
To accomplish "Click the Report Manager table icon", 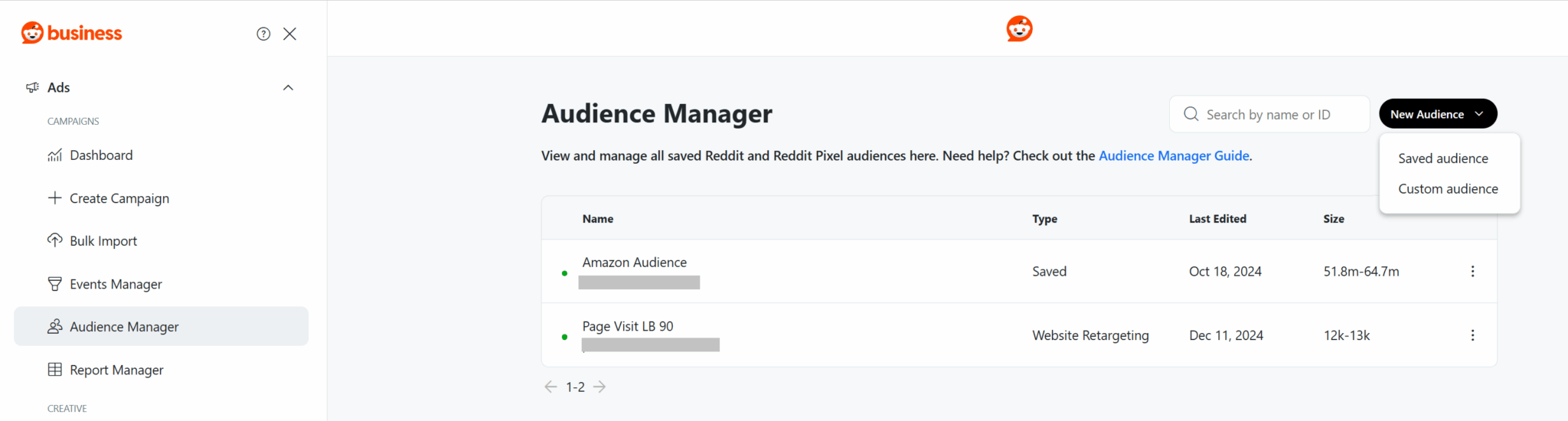I will (55, 370).
